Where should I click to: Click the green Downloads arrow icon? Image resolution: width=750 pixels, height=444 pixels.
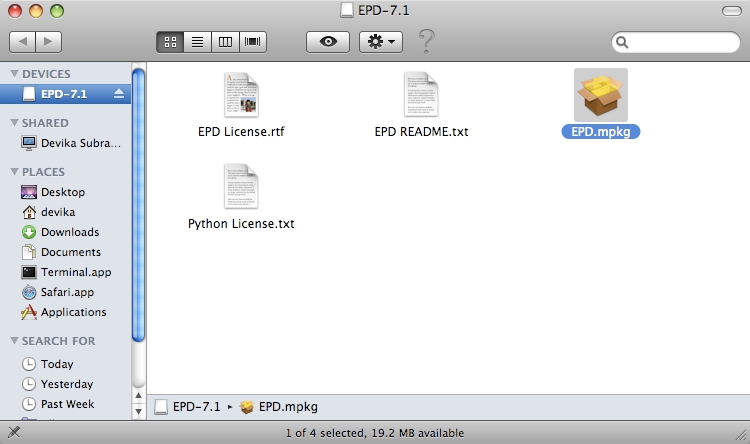coord(29,232)
